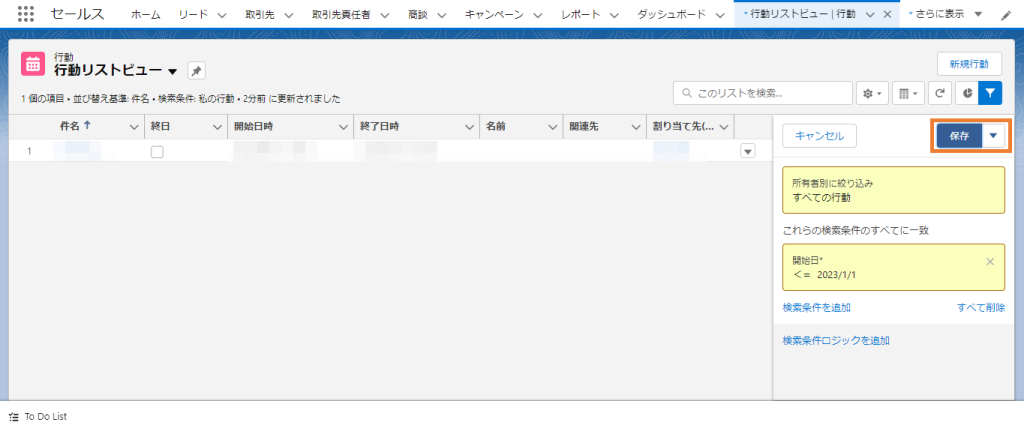Remove the 開始日 filter with the X
Screen dimensions: 1024x431
click(990, 261)
